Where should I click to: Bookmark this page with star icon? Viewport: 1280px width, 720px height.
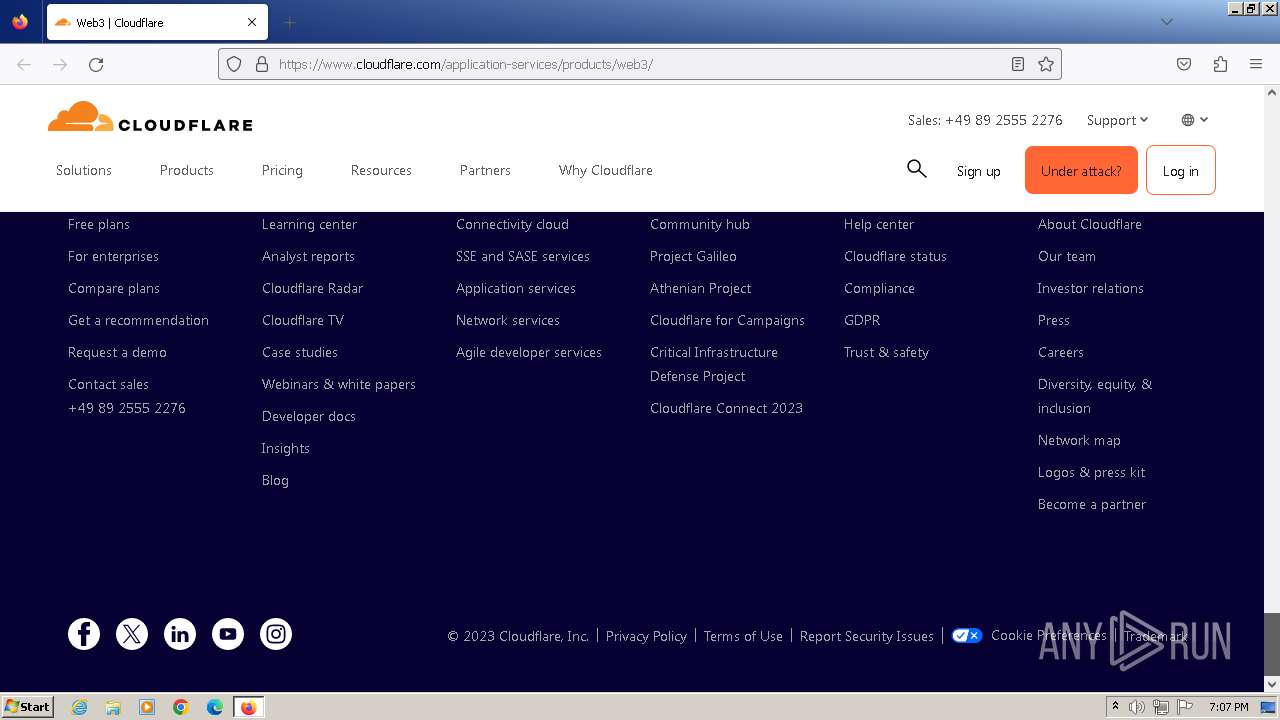[1046, 64]
